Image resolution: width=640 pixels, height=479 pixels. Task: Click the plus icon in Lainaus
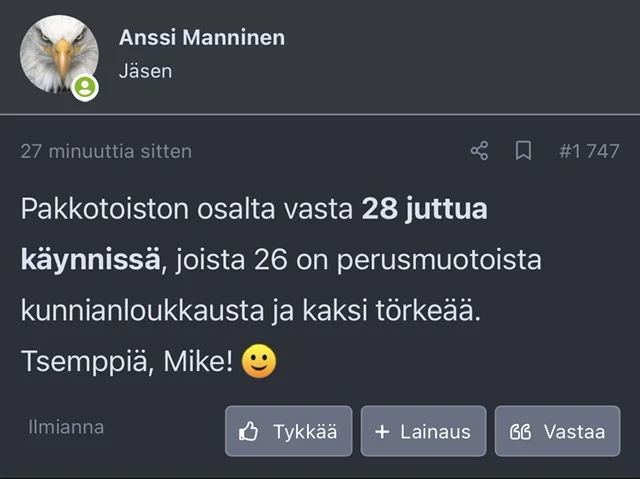382,432
